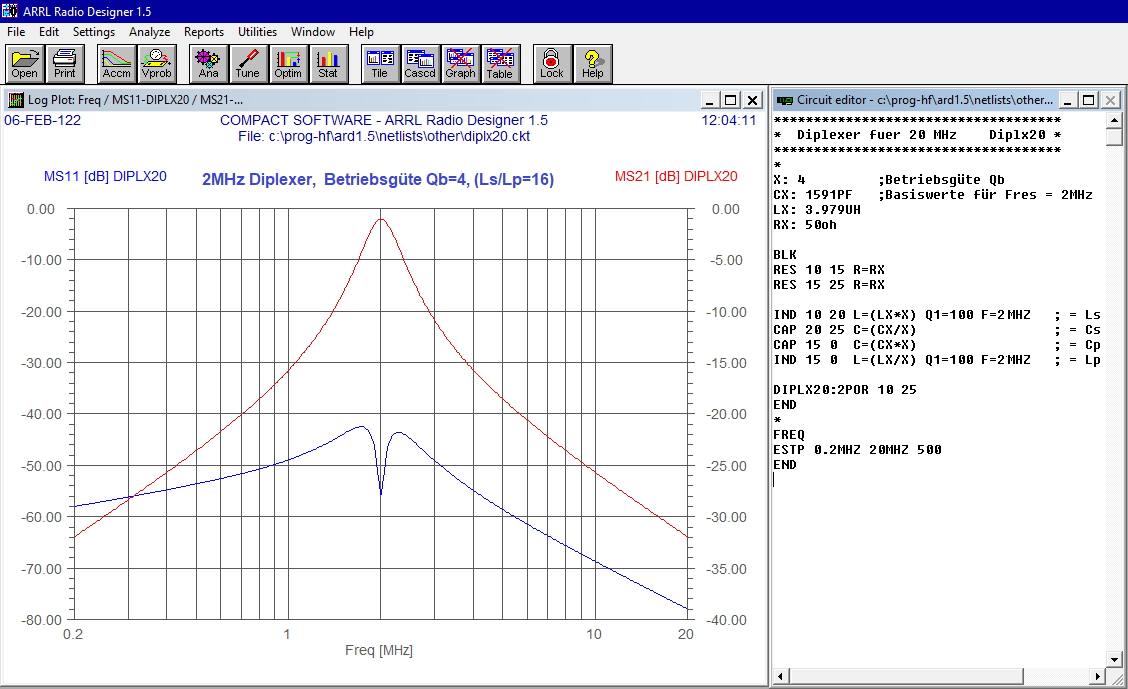The image size is (1128, 689).
Task: Select the Vprob voltage probe tool
Action: click(x=156, y=63)
